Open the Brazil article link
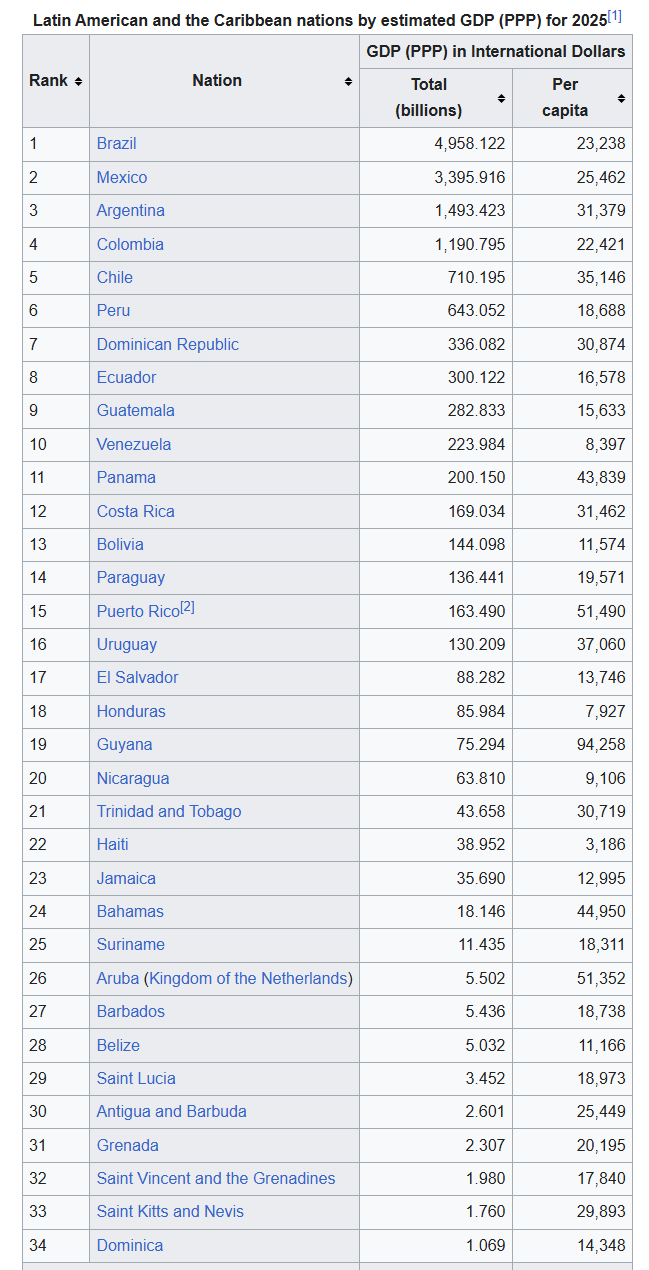Viewport: 649px width, 1270px height. (x=116, y=144)
